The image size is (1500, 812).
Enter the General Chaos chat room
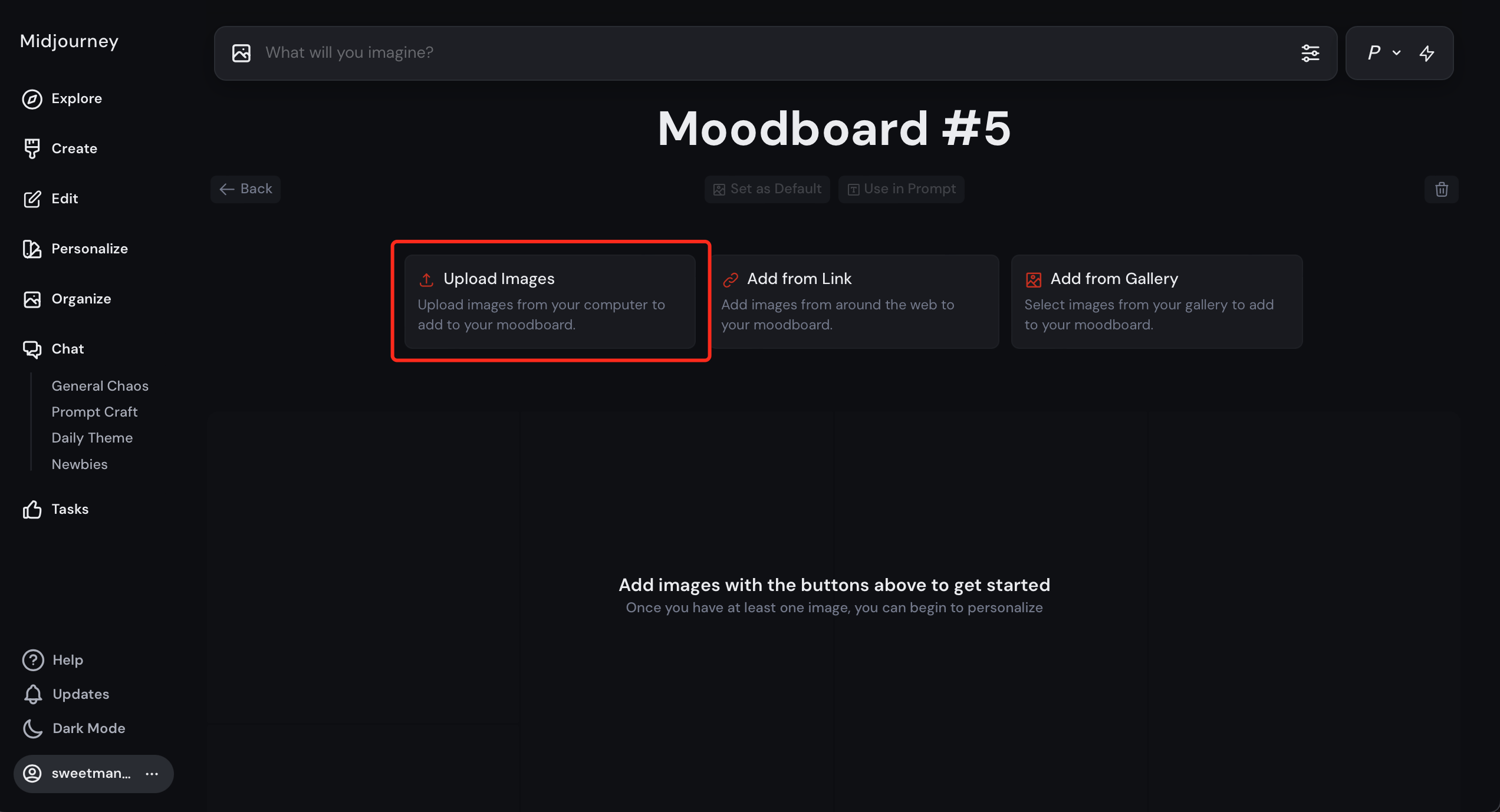coord(100,386)
